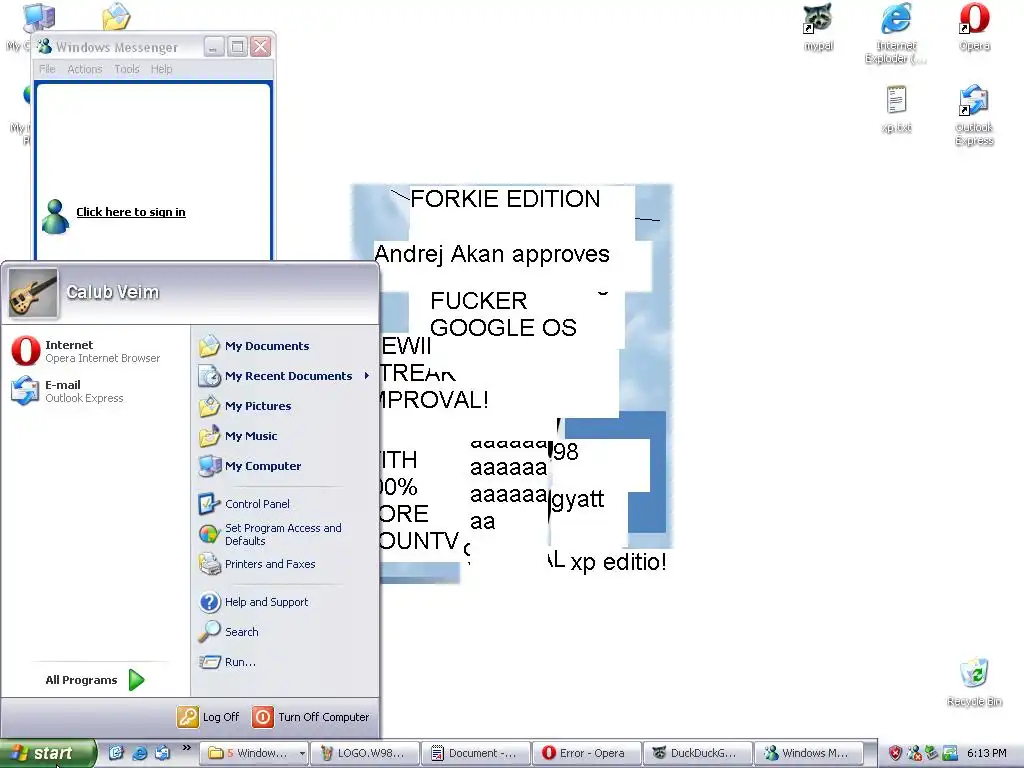The image size is (1024, 768).
Task: Expand quick launch overflow chevron
Action: pyautogui.click(x=187, y=748)
